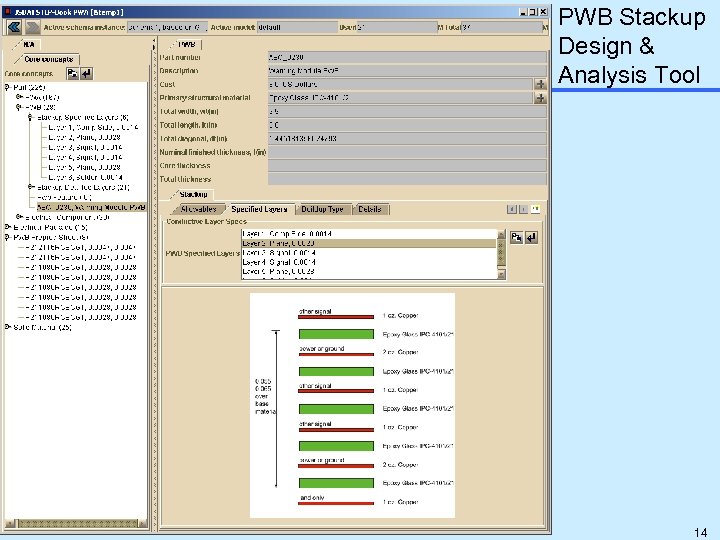The width and height of the screenshot is (720, 540).
Task: Click return-arrow icon beside PWB Specified Layers list
Action: (x=531, y=237)
